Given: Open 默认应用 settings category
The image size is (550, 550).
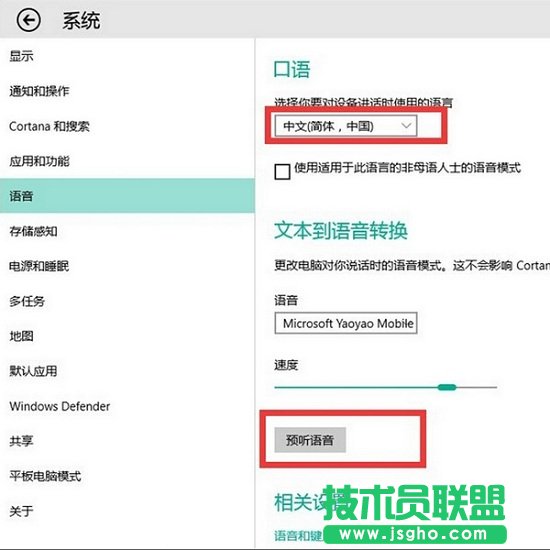Looking at the screenshot, I should (33, 371).
